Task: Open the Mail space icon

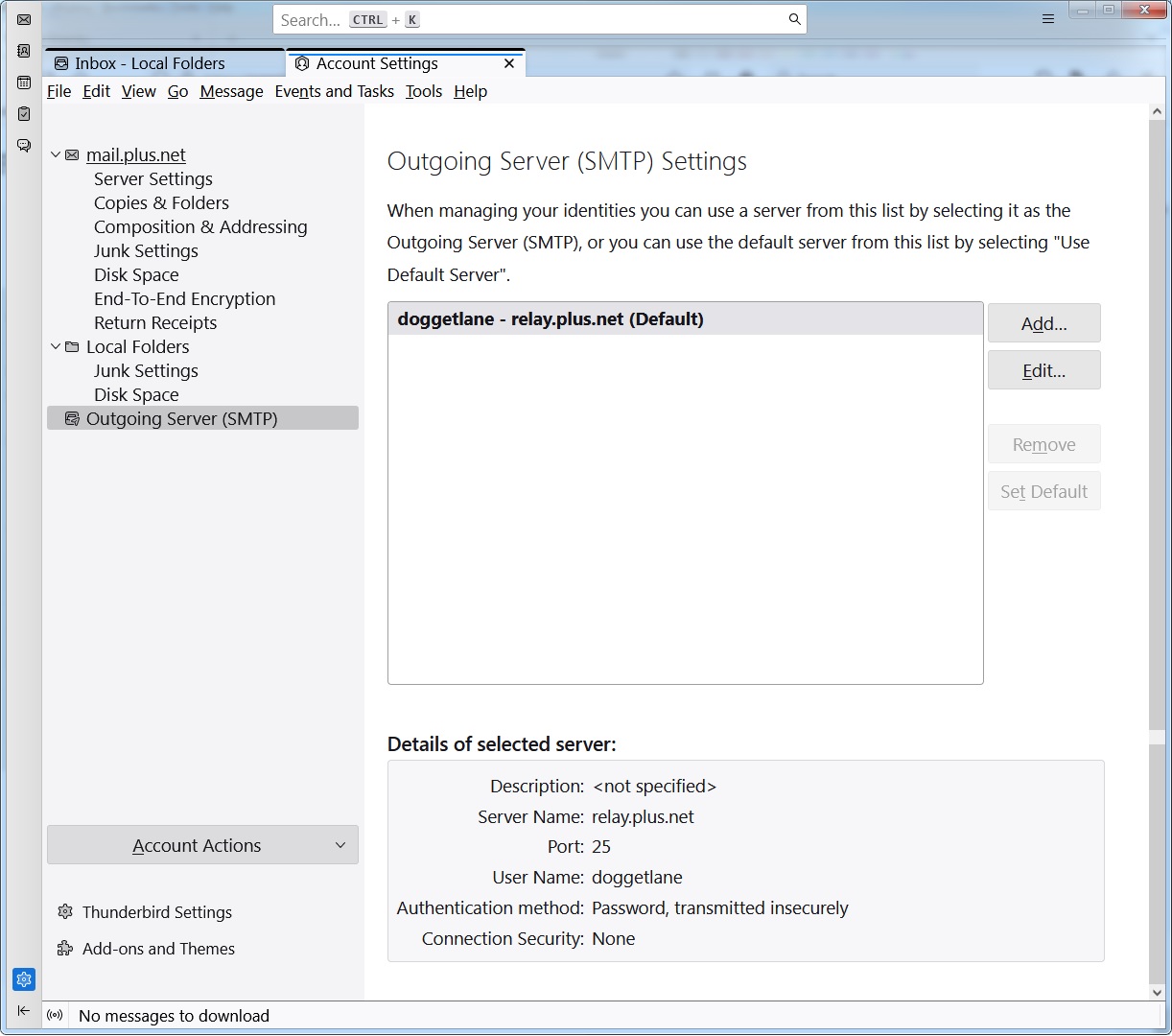Action: click(24, 19)
